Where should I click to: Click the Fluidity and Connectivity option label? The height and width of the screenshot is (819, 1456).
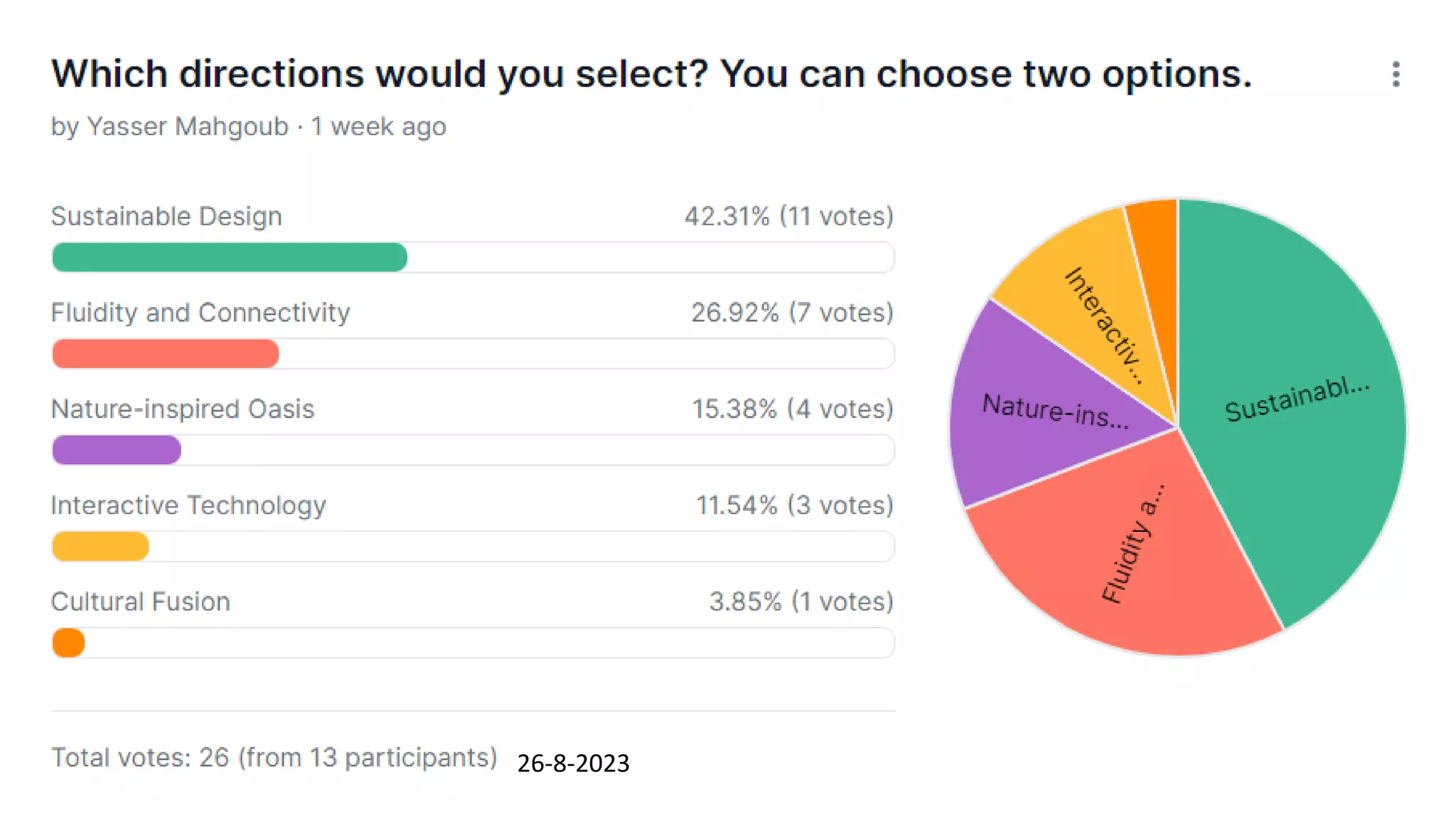click(200, 313)
